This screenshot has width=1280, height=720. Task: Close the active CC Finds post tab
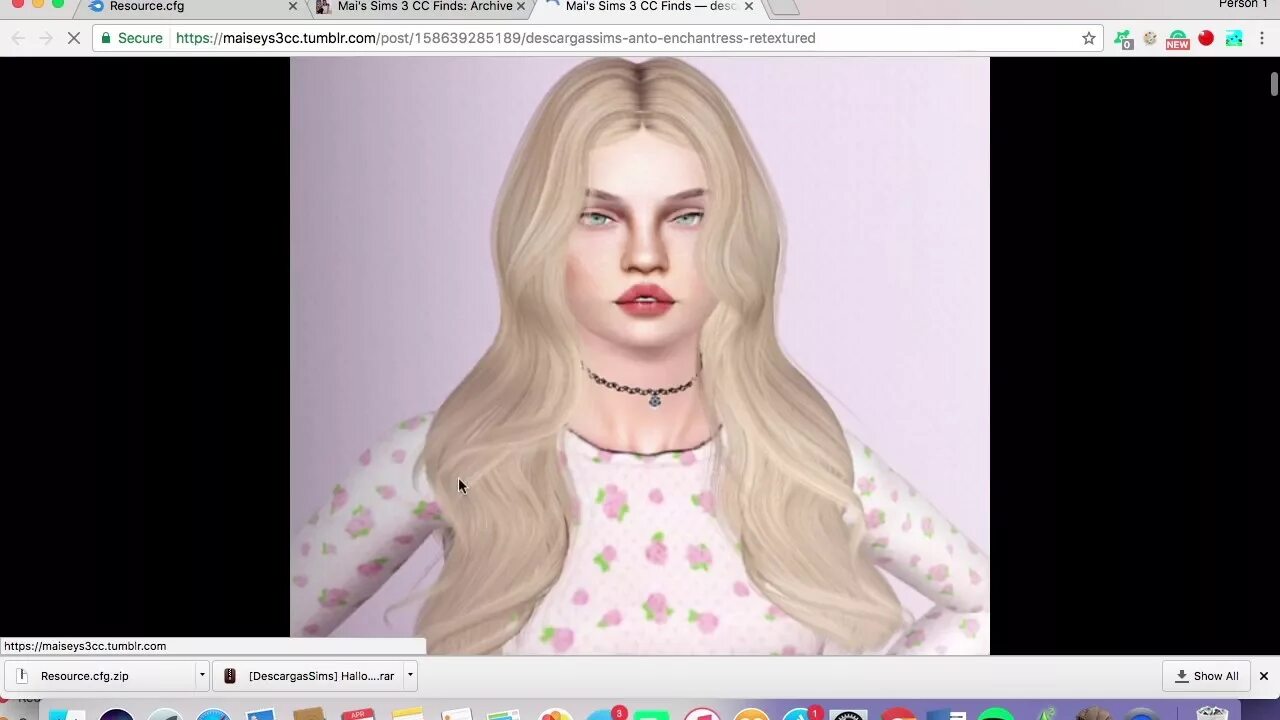(x=749, y=6)
